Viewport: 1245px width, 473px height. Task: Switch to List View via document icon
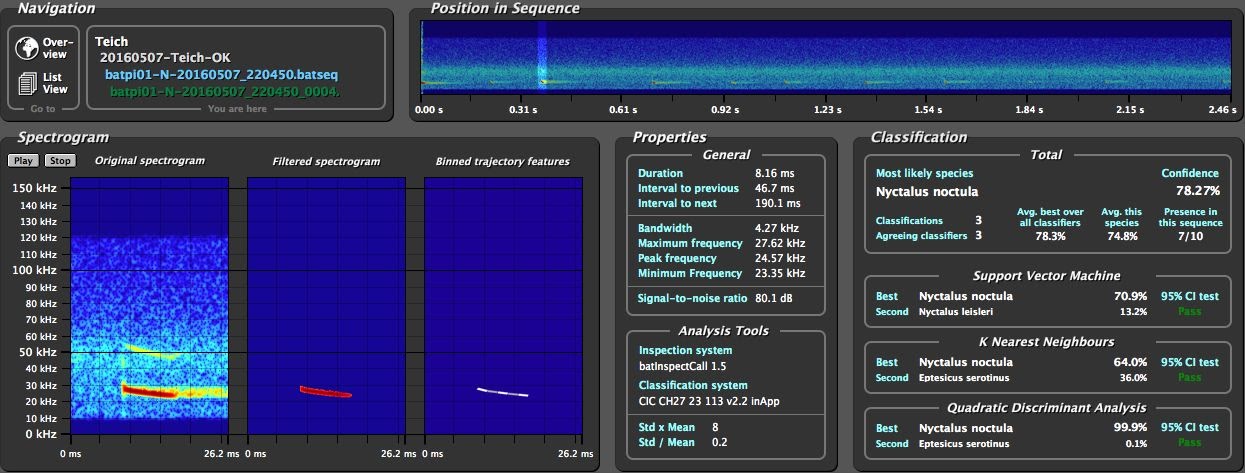28,84
